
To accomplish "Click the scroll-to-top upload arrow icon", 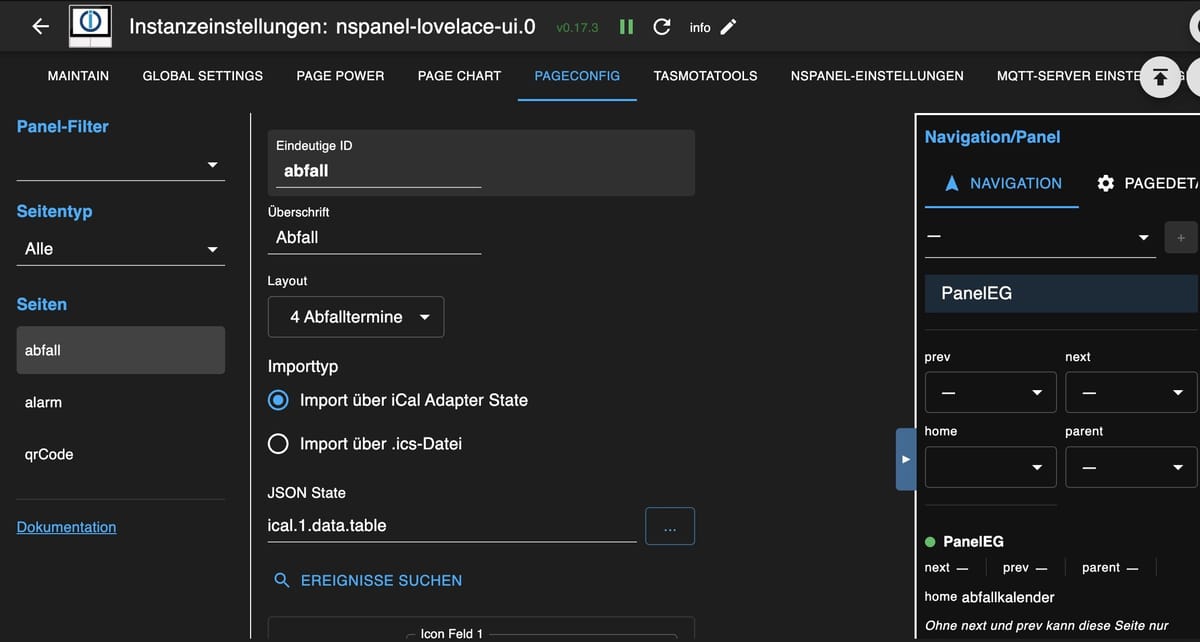I will (x=1160, y=77).
